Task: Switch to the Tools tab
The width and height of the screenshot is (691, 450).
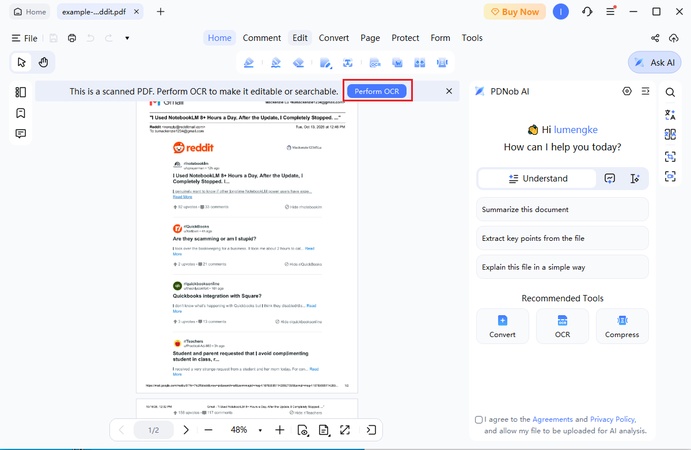Action: pyautogui.click(x=472, y=38)
